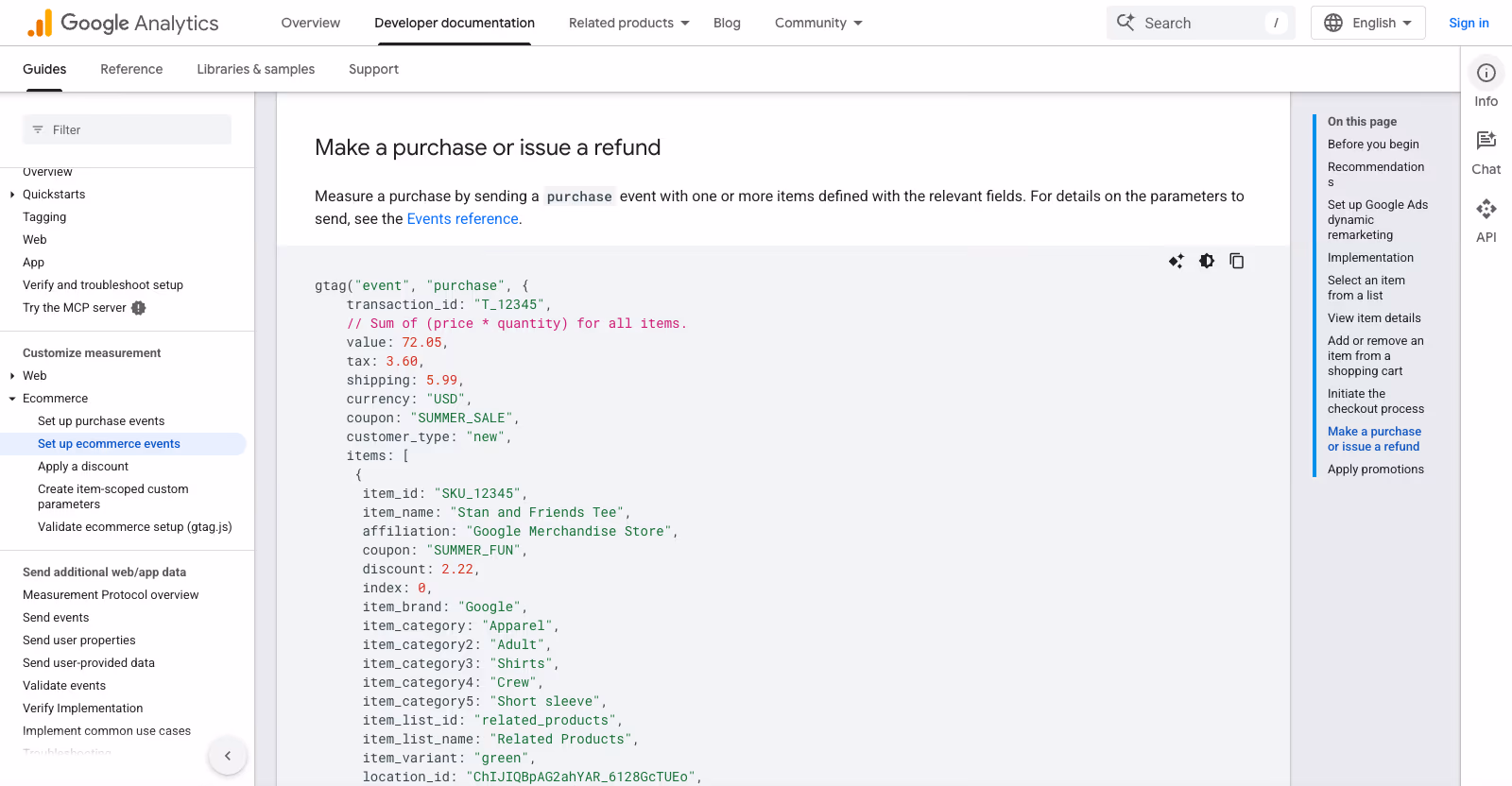Focus the sidebar Filter field
Image resolution: width=1512 pixels, height=786 pixels.
(127, 129)
